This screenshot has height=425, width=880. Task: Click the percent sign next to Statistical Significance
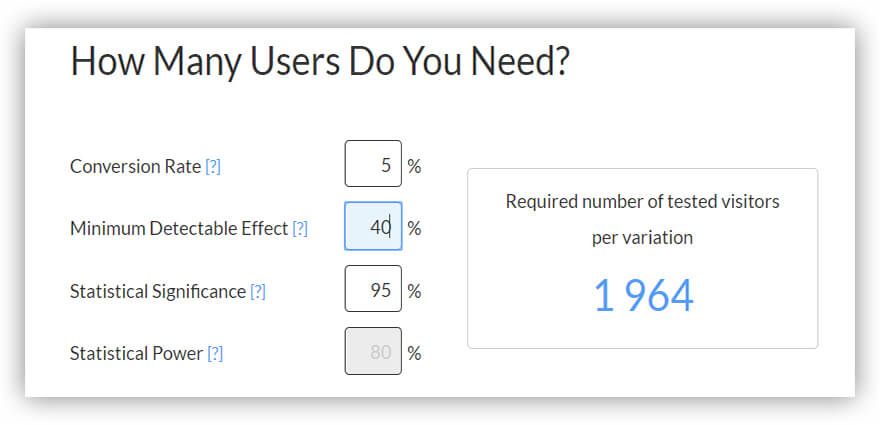pos(414,292)
